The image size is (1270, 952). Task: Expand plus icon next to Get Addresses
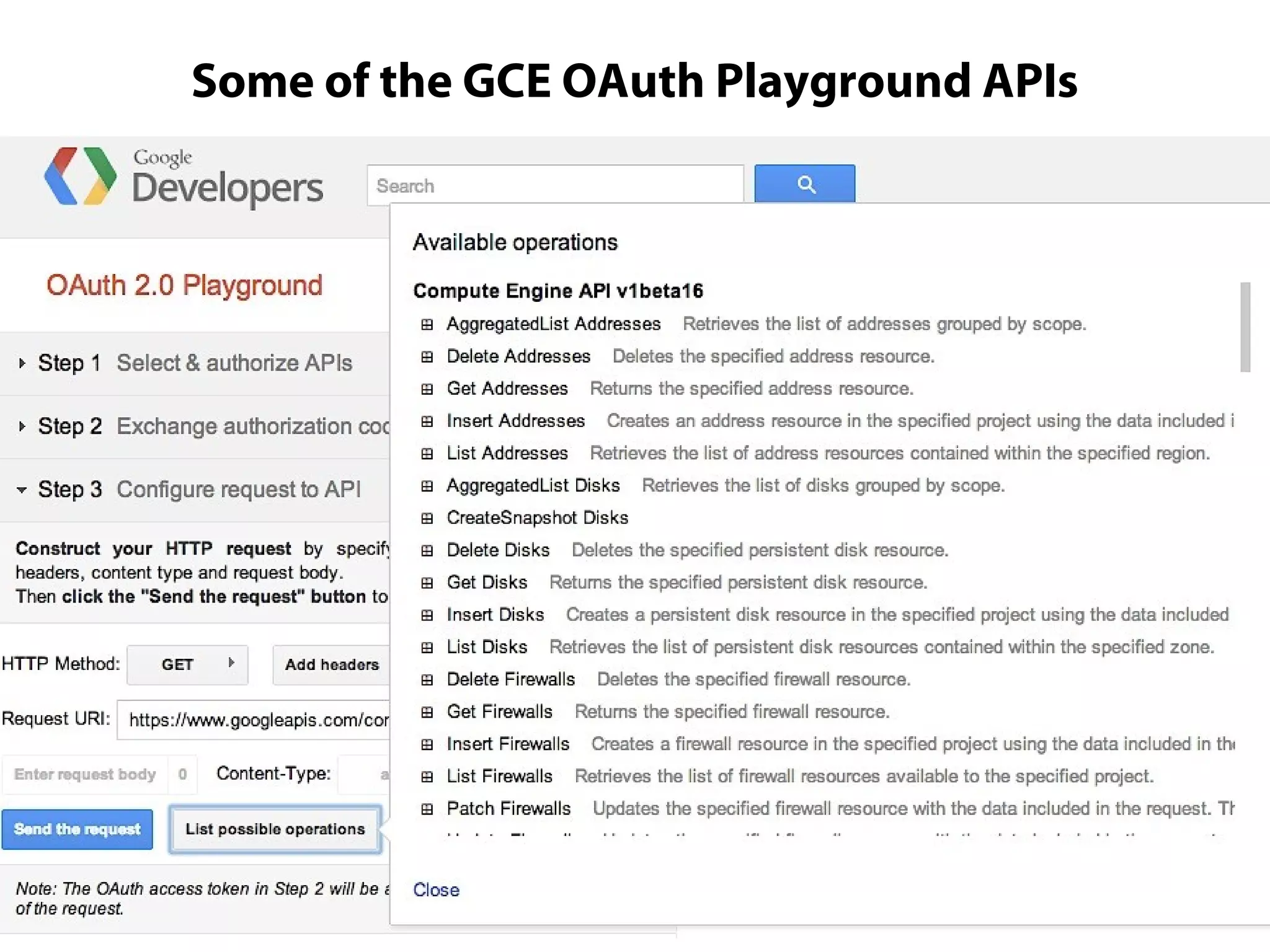[x=427, y=389]
